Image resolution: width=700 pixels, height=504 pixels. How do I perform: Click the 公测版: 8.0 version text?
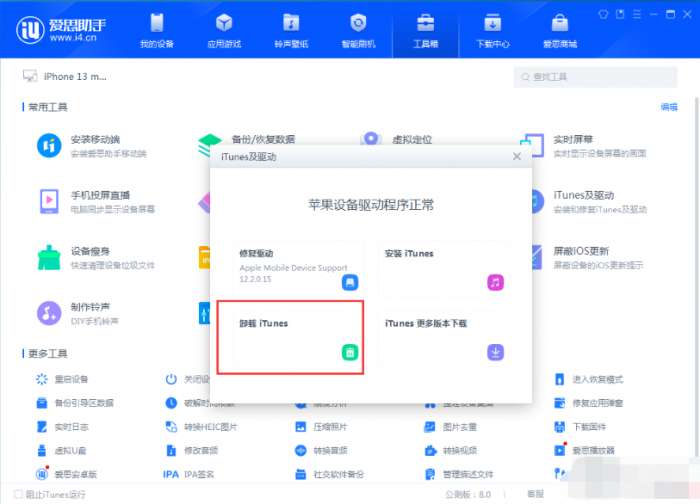pyautogui.click(x=468, y=494)
